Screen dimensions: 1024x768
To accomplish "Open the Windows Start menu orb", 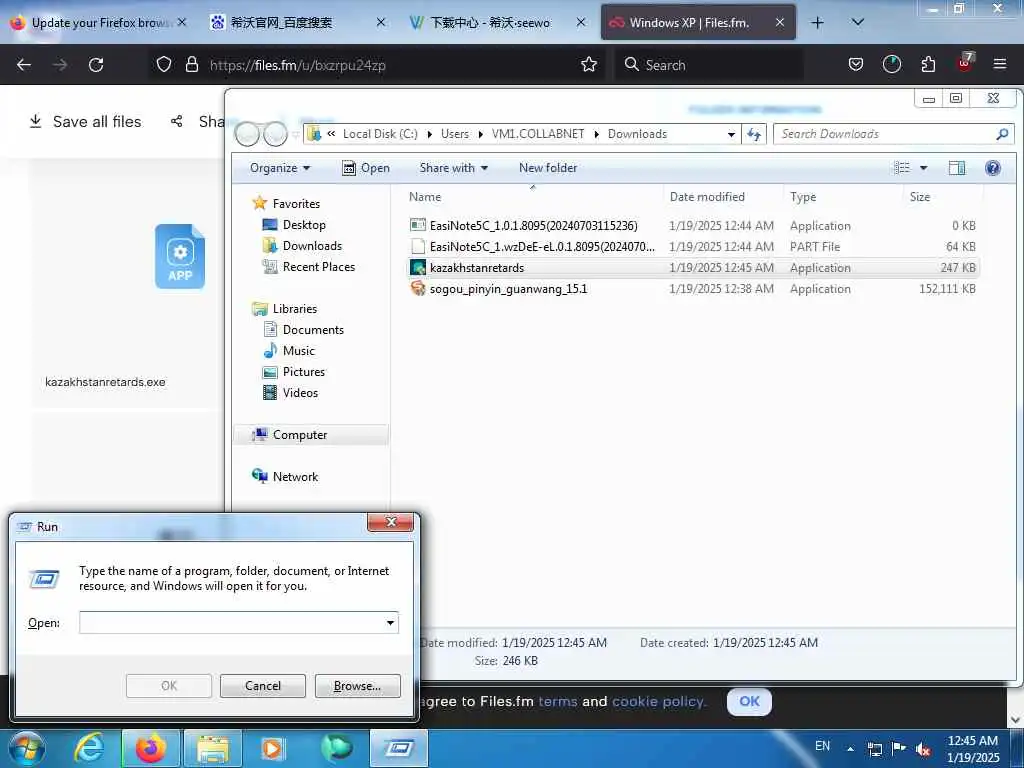I will [27, 748].
